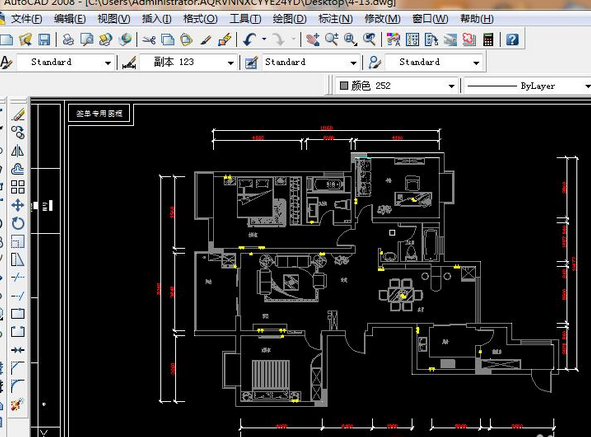Click the Save icon in the toolbar
This screenshot has width=591, height=437.
(44, 39)
